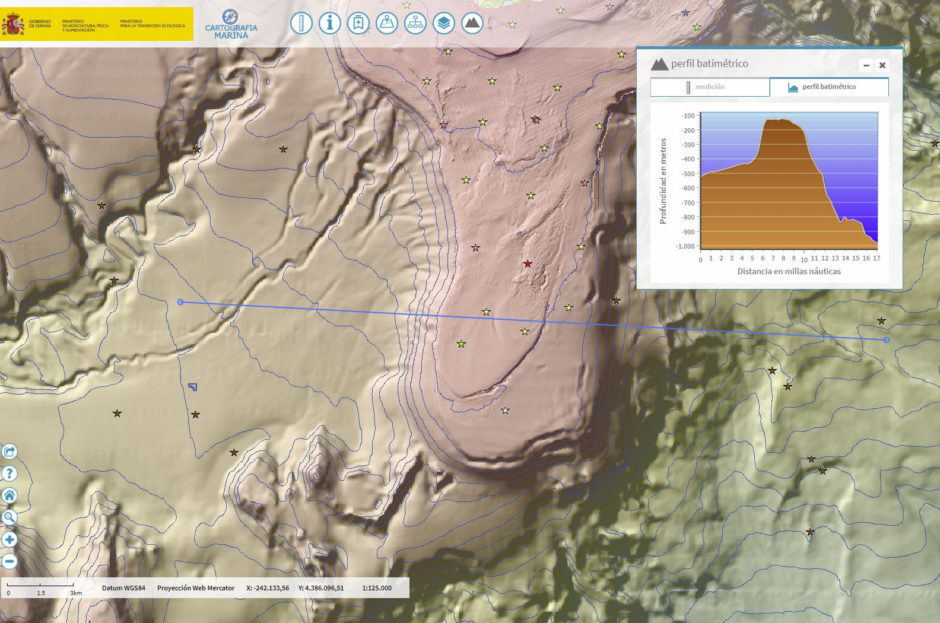
Task: Switch to the medición tab
Action: [709, 87]
